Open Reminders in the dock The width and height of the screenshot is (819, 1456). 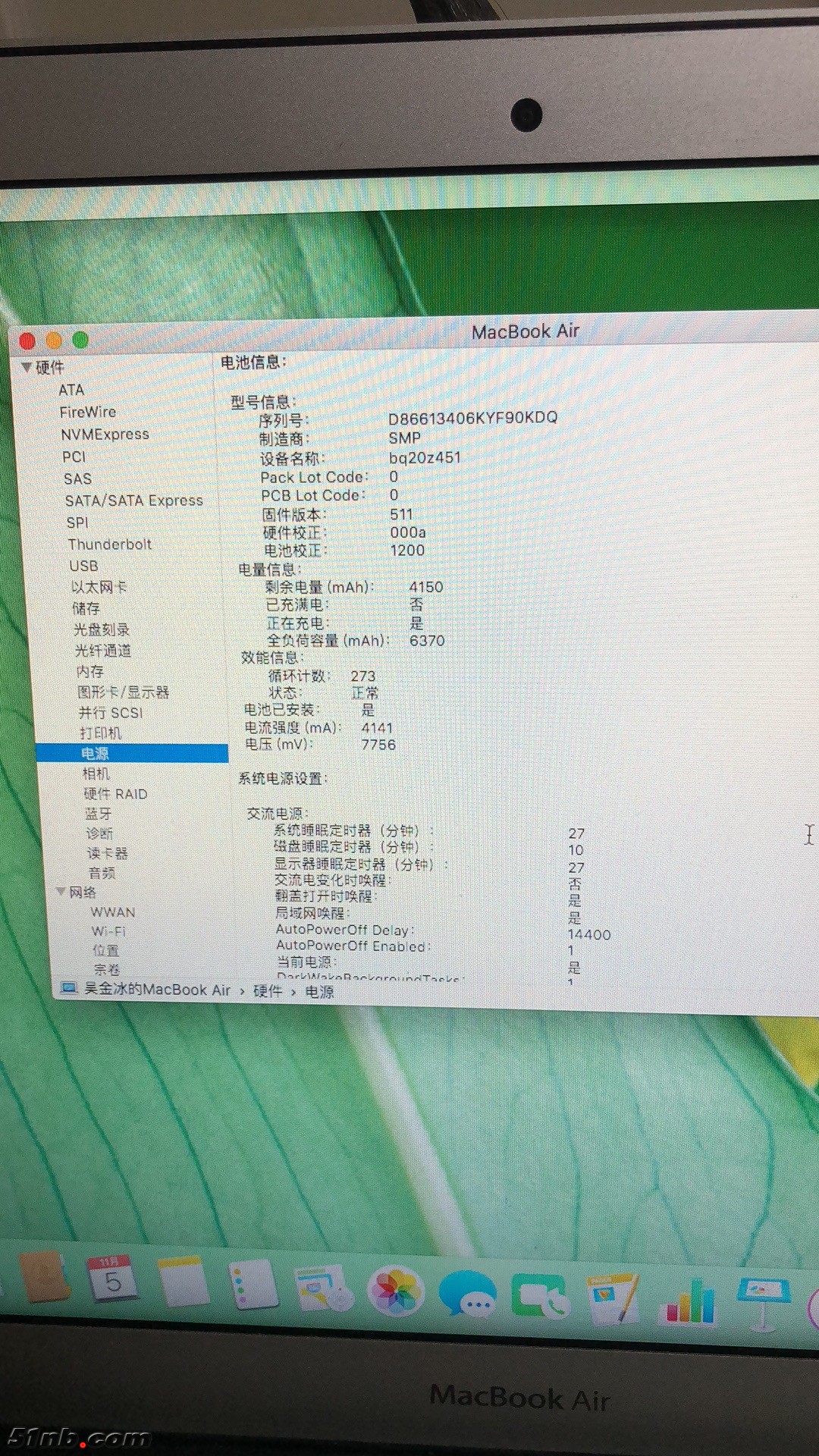(x=253, y=1285)
